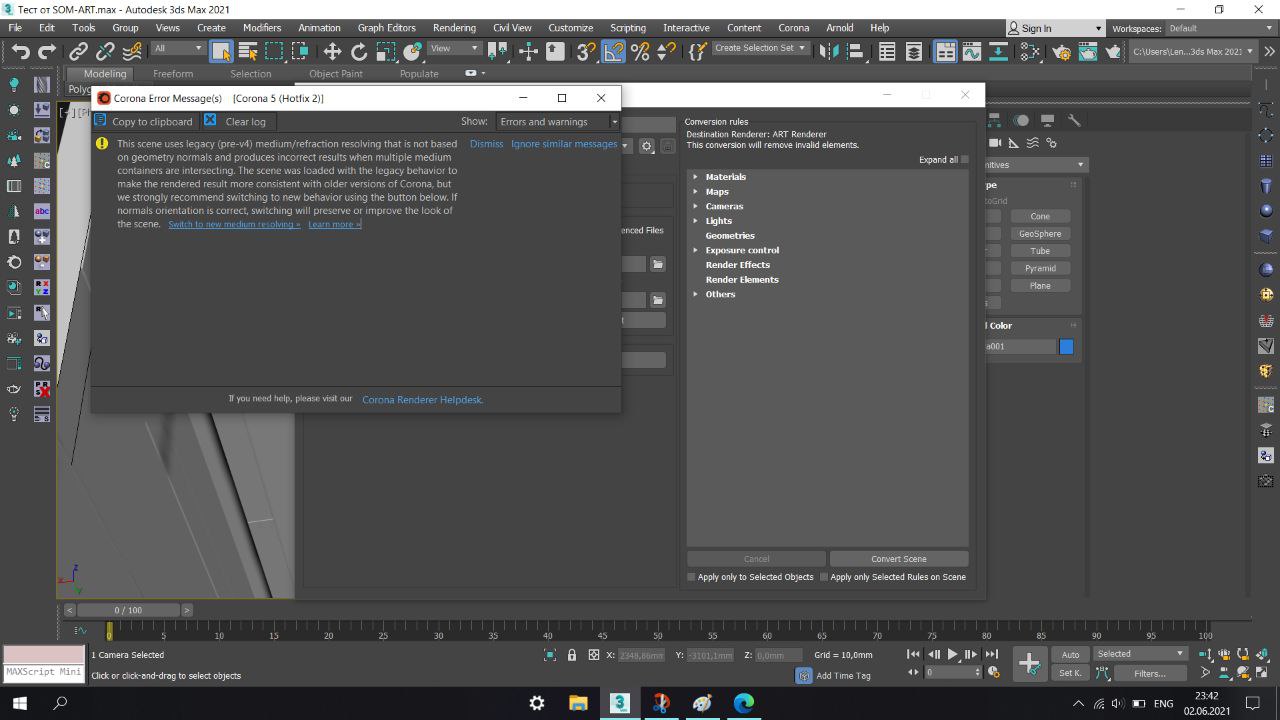
Task: Toggle Window/Crossing selection mode
Action: pyautogui.click(x=300, y=51)
